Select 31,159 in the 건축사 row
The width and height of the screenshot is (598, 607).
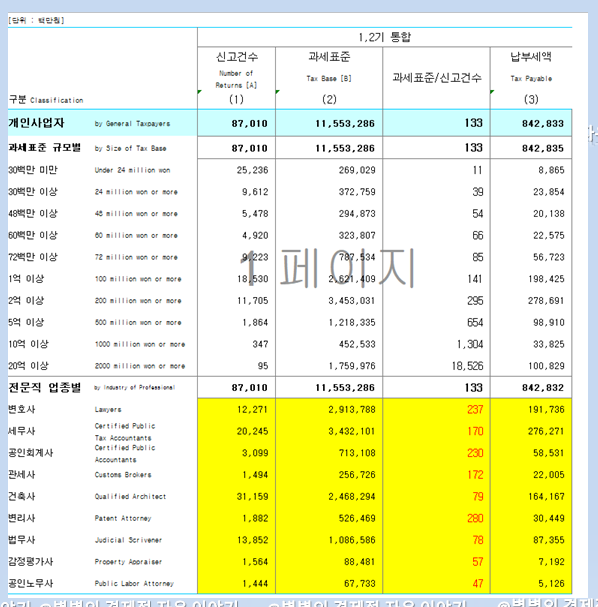(252, 496)
